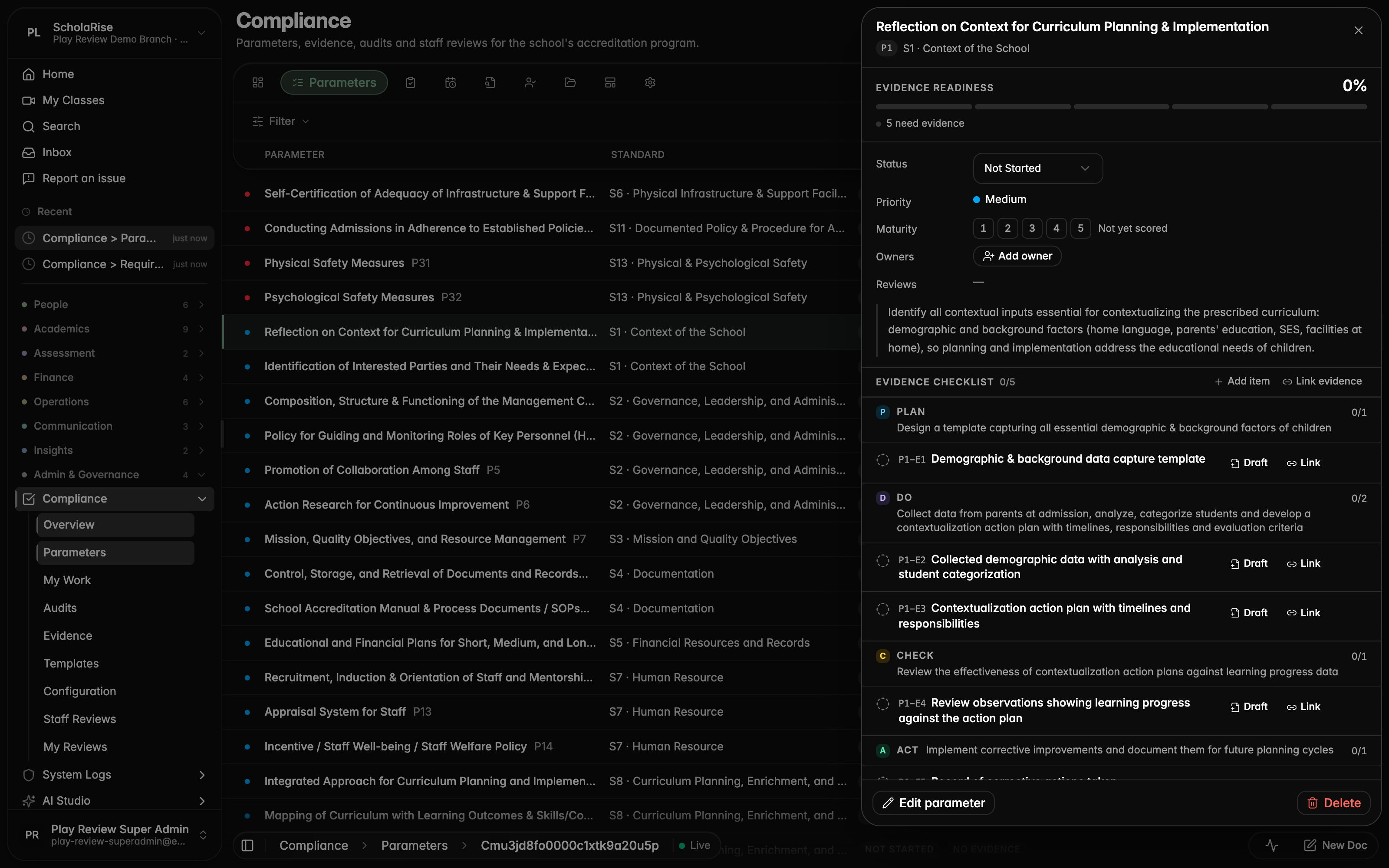The image size is (1389, 868).
Task: Open the grid overview tab icon
Action: [x=258, y=82]
